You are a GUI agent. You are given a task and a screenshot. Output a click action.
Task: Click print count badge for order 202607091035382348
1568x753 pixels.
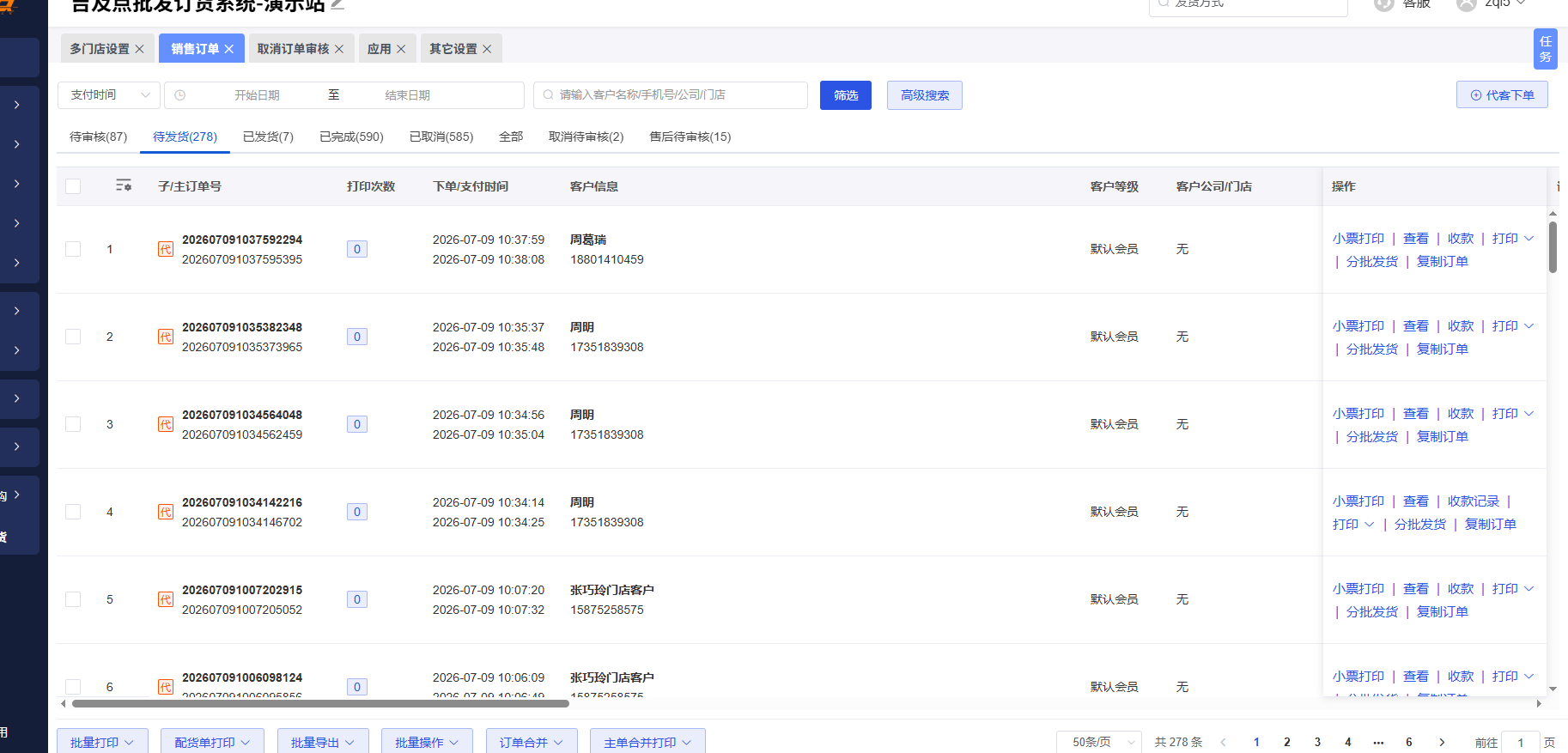(x=357, y=337)
